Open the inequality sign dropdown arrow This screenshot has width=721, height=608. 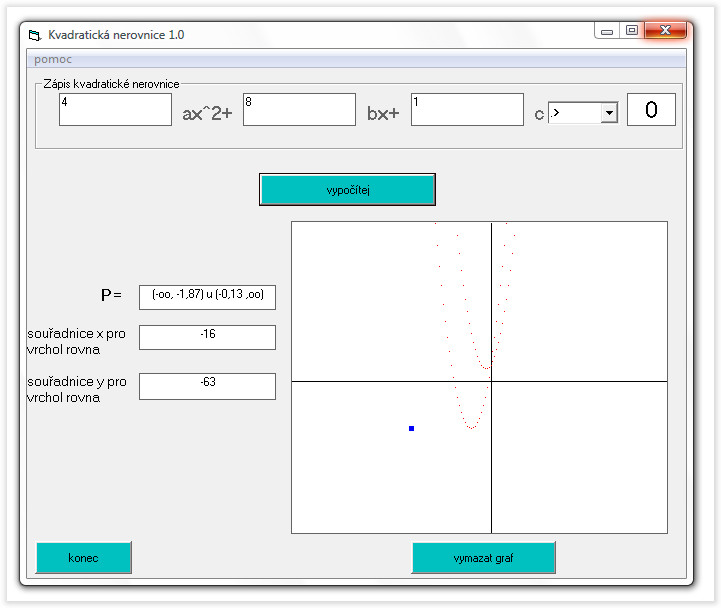tap(609, 113)
